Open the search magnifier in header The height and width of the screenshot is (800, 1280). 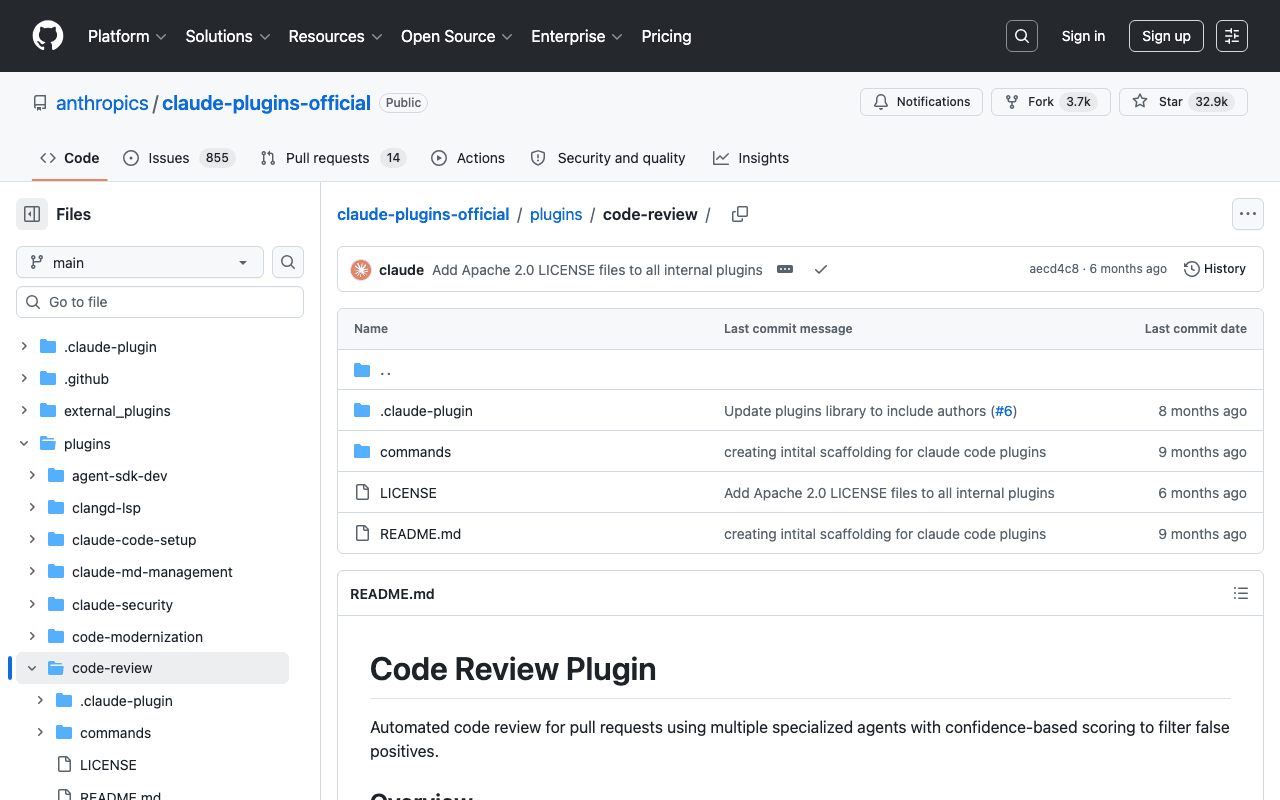click(1022, 36)
